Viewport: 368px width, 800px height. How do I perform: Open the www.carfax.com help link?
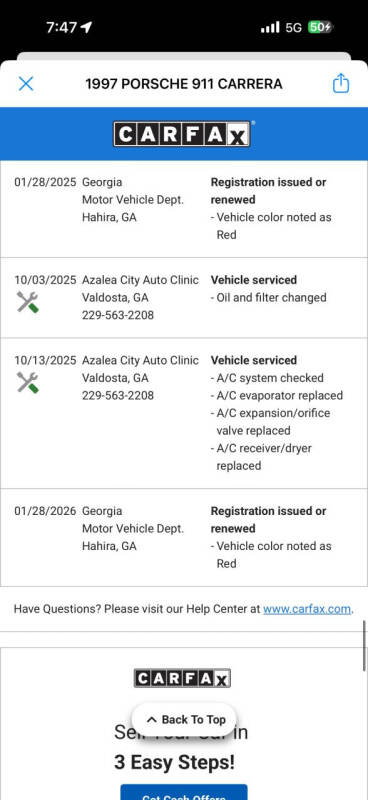coord(307,609)
